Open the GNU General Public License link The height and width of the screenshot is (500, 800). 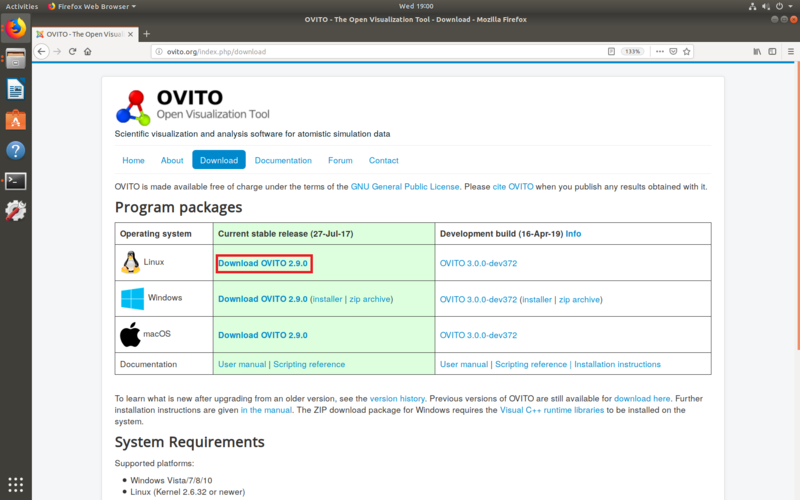click(x=405, y=187)
